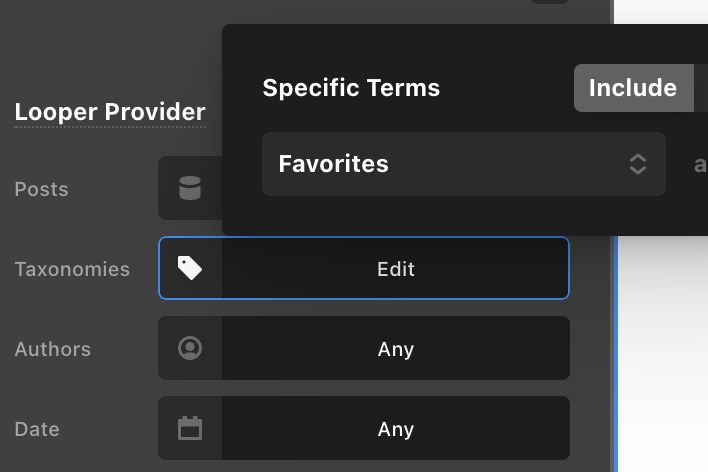708x472 pixels.
Task: Toggle the Include option for Specific Terms
Action: [x=632, y=88]
